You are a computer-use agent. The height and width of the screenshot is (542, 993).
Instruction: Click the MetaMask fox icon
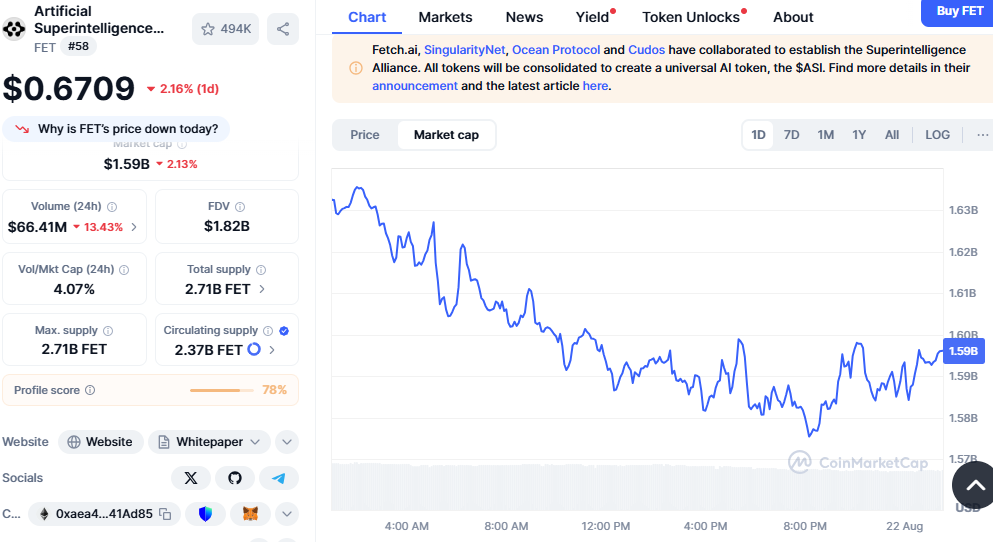(250, 514)
